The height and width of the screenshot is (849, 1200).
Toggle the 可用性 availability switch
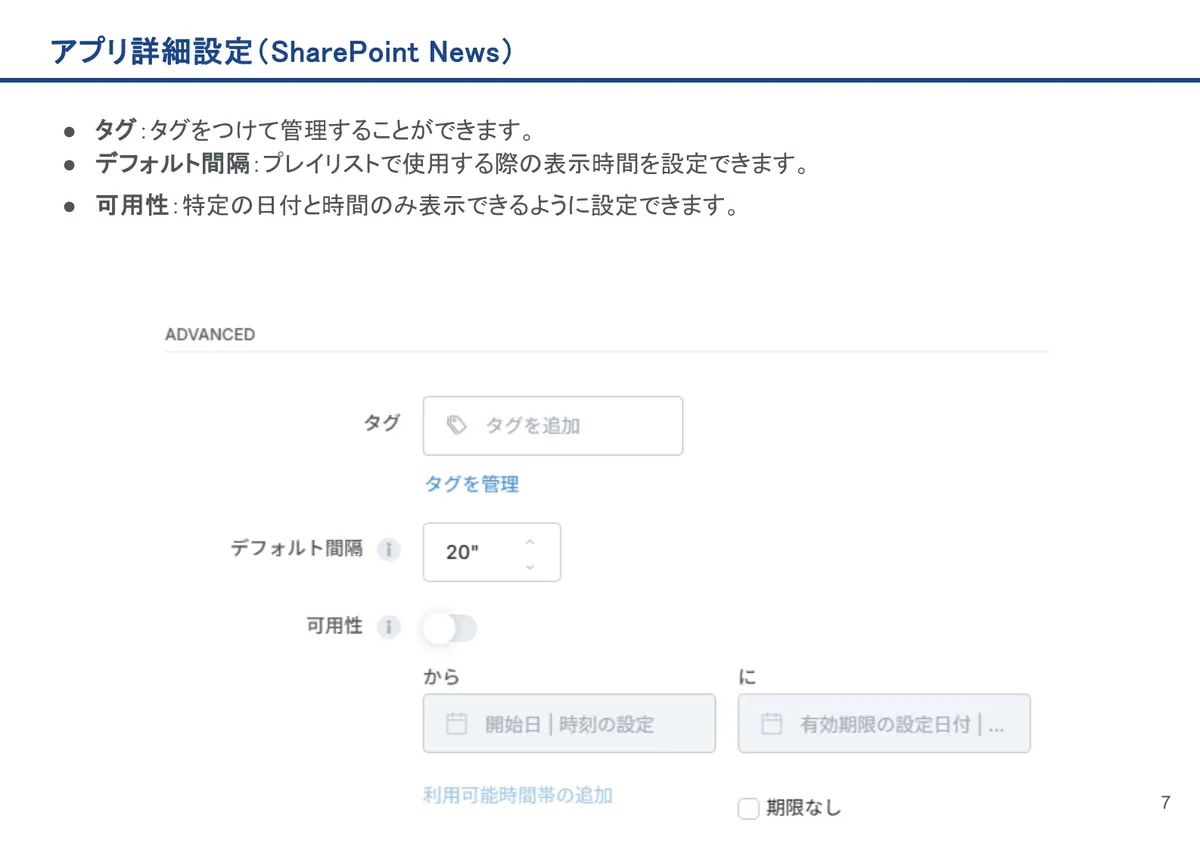click(449, 628)
